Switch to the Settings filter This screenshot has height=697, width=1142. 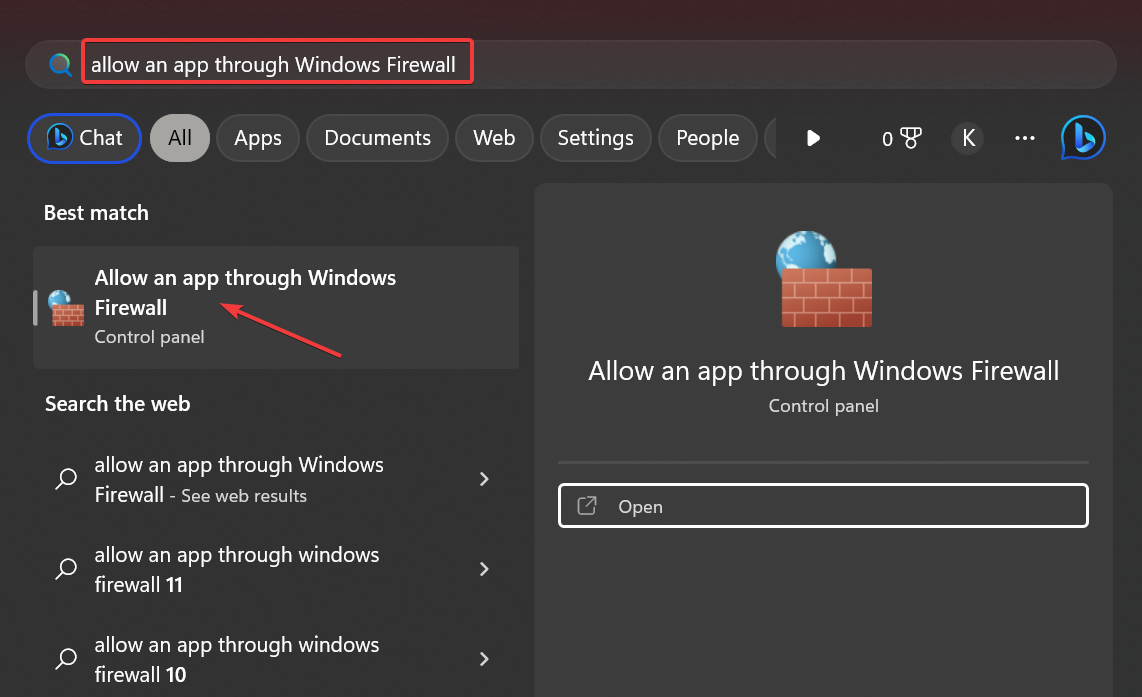[595, 138]
